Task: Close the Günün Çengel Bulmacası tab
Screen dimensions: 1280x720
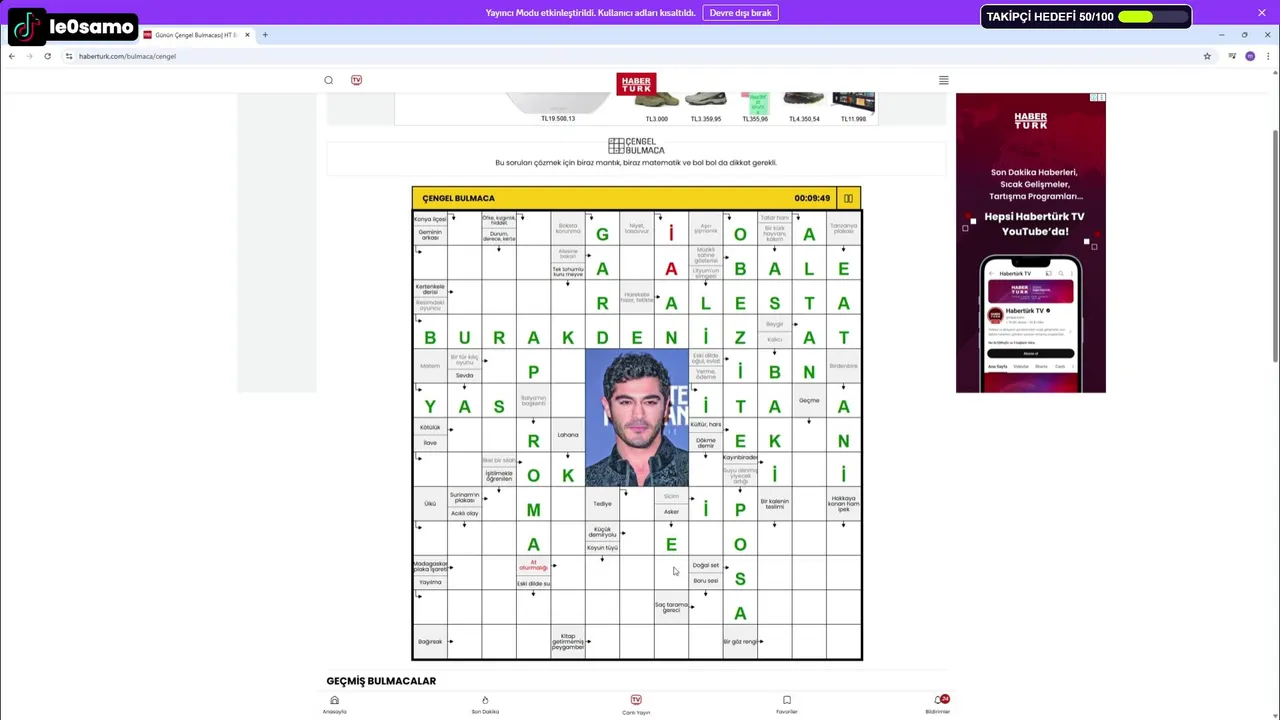Action: [x=247, y=35]
